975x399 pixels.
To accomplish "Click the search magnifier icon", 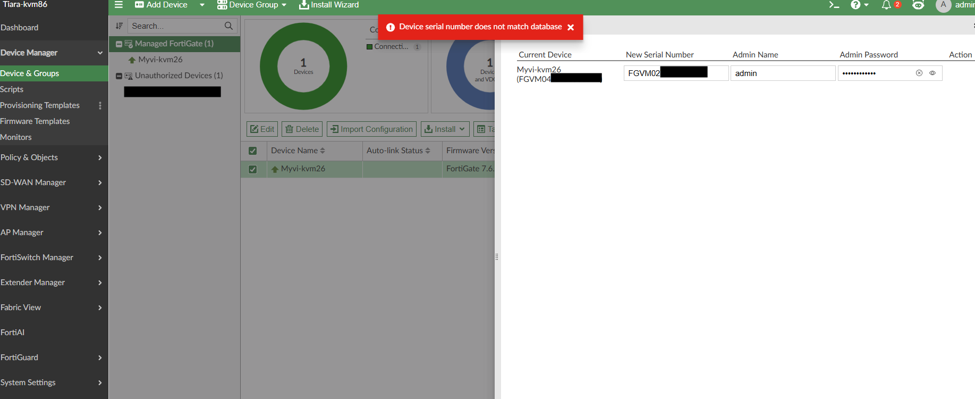I will [229, 26].
